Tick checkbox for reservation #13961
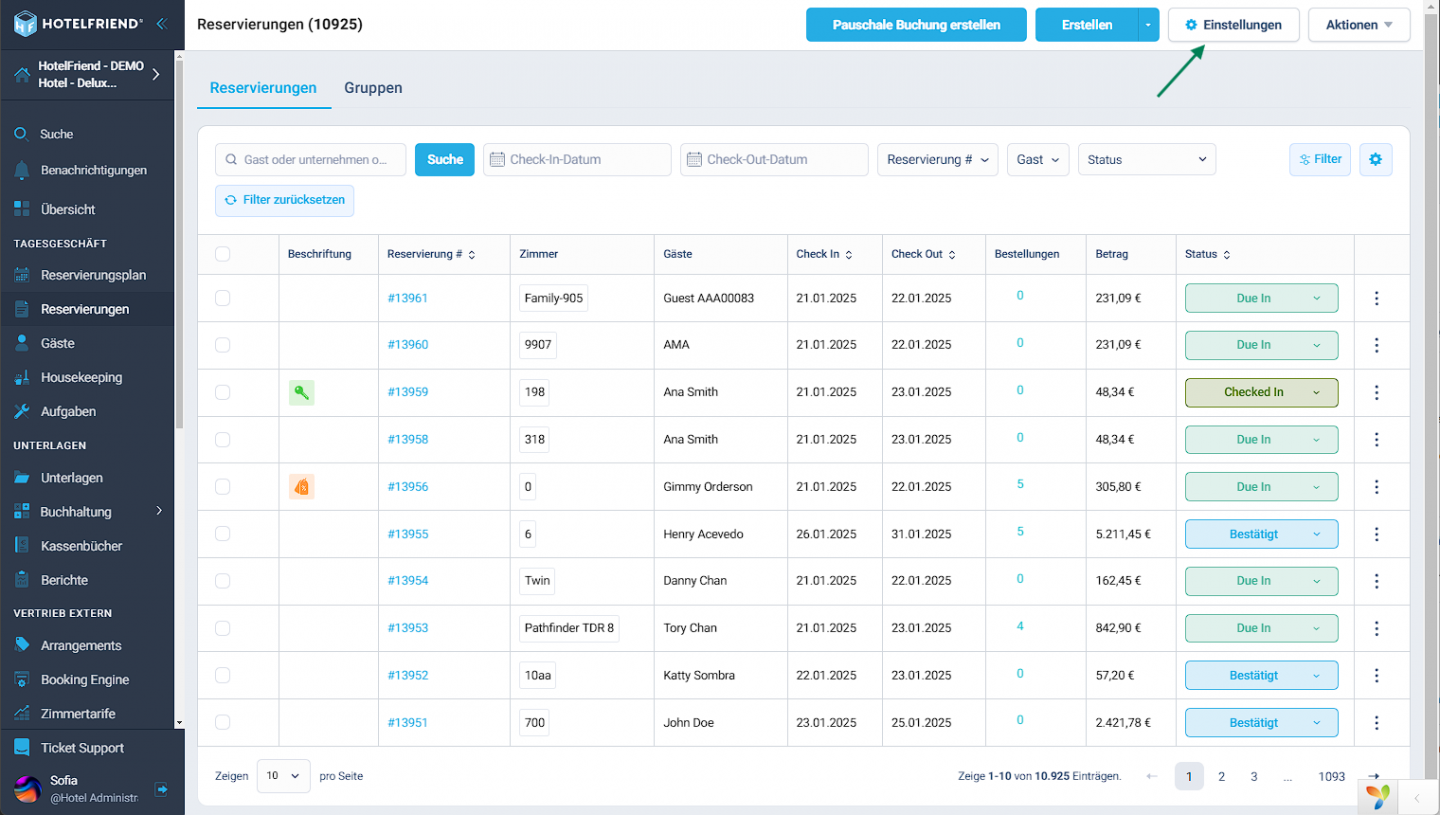 coord(222,298)
